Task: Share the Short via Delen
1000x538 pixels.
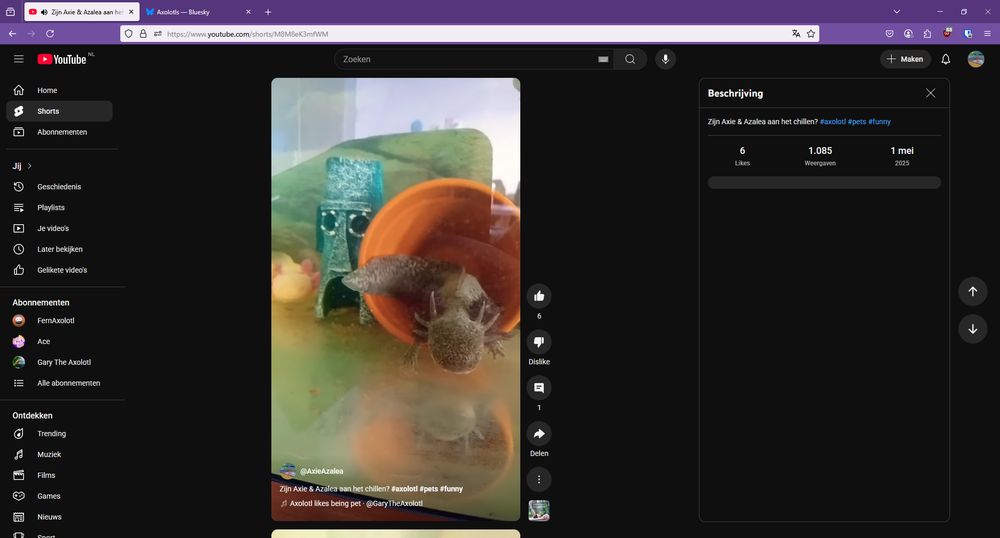Action: point(539,433)
